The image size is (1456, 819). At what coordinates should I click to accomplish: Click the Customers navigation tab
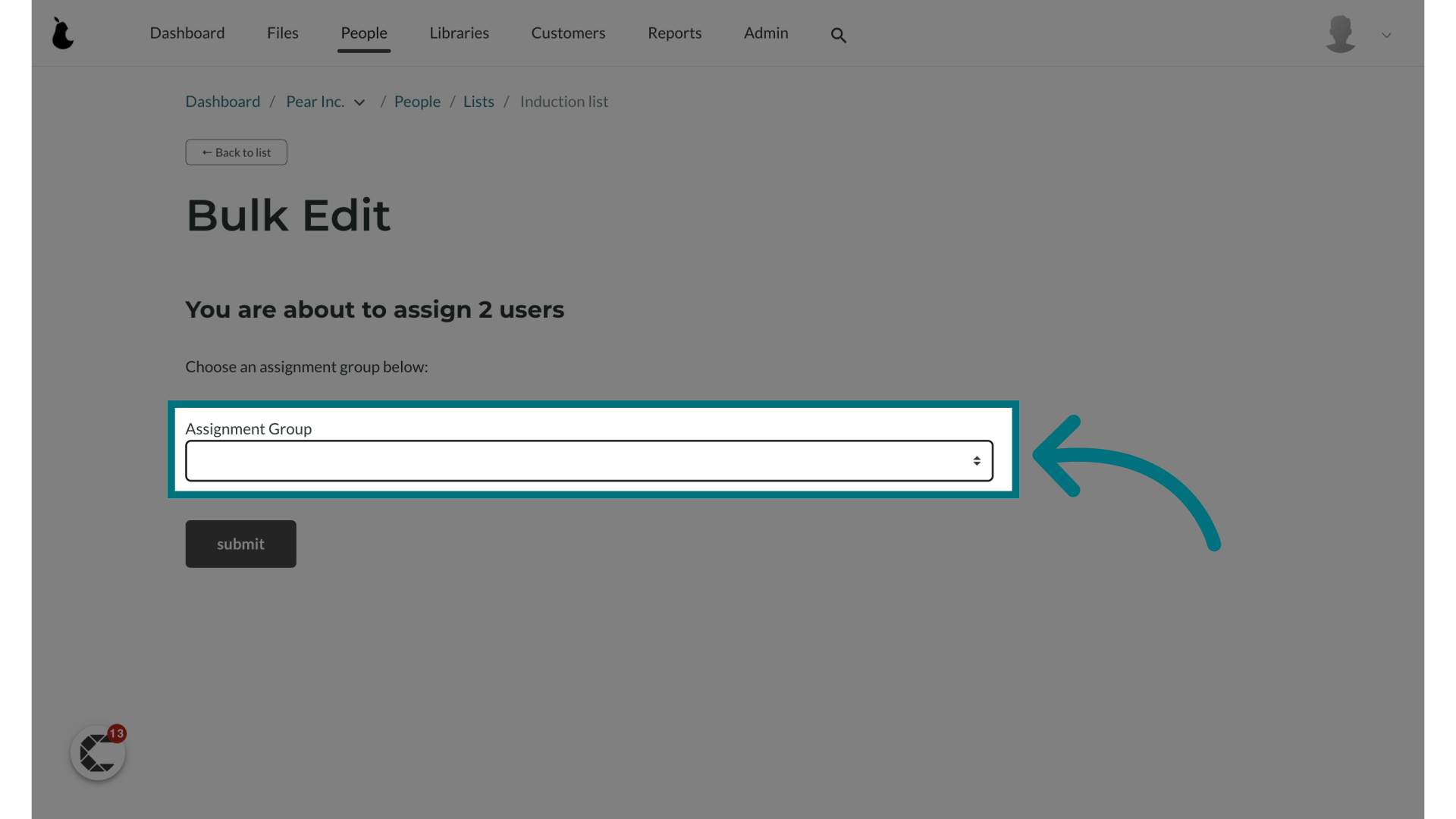point(568,32)
